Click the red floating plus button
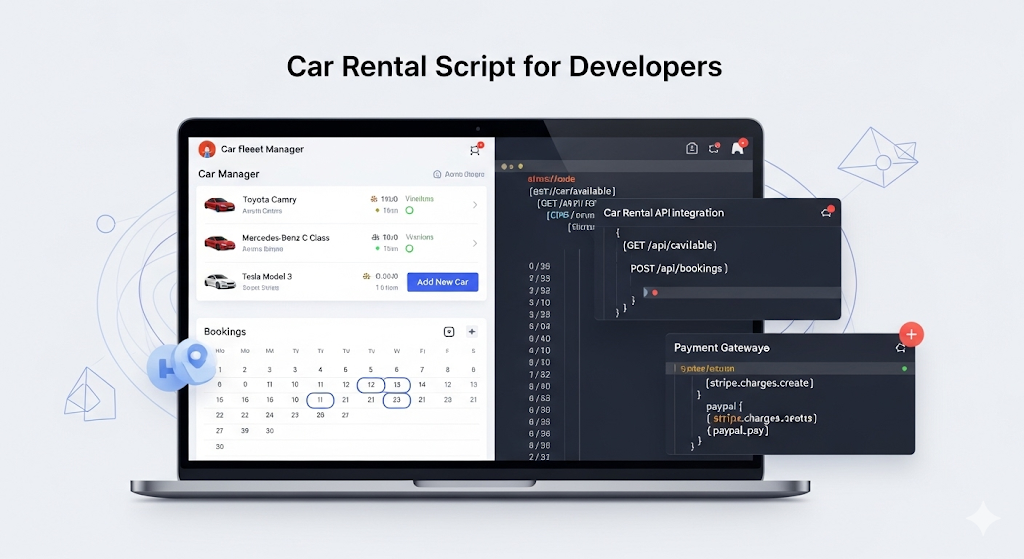 (x=911, y=334)
